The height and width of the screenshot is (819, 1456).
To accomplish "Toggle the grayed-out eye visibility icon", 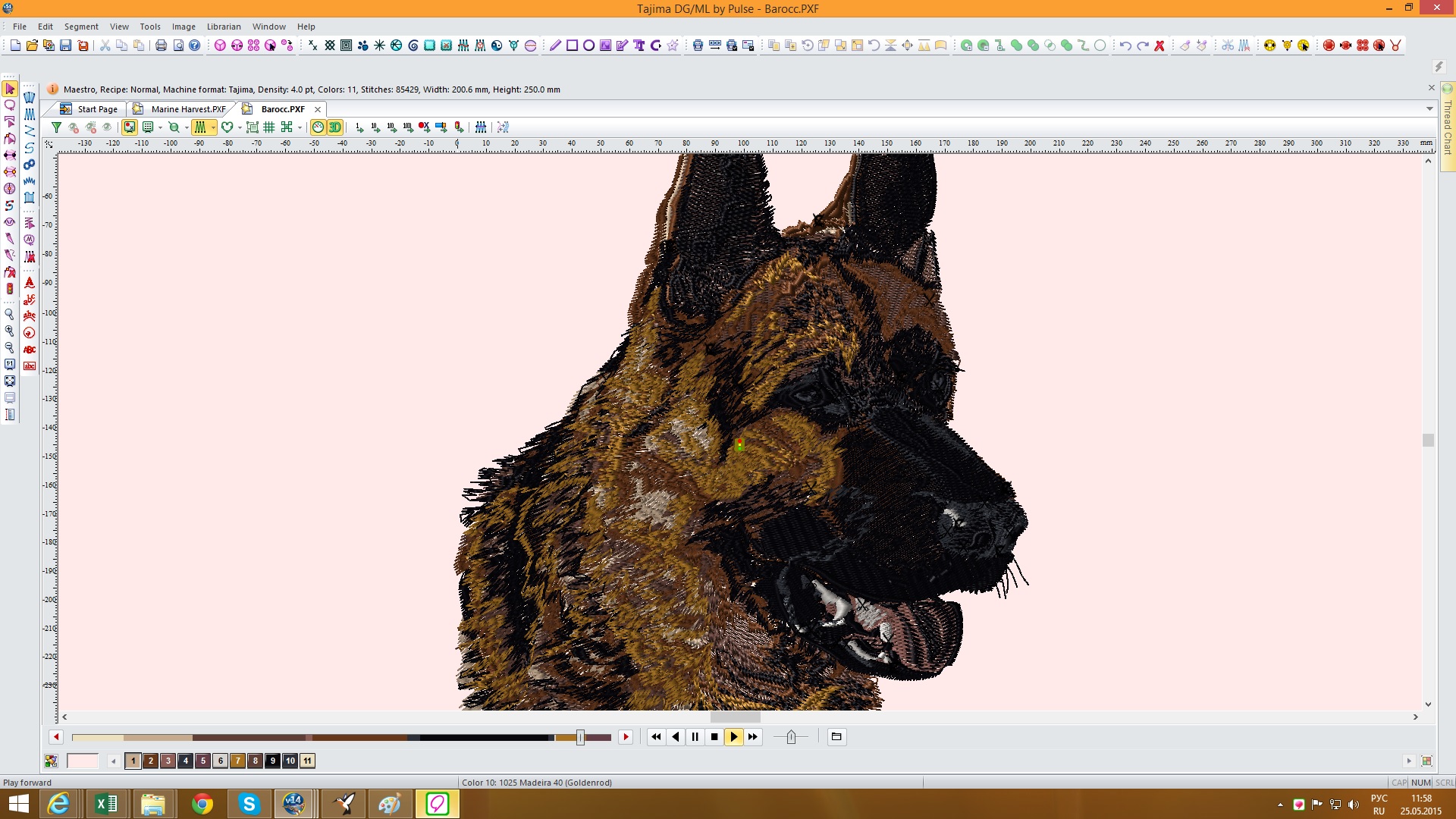I will click(107, 127).
